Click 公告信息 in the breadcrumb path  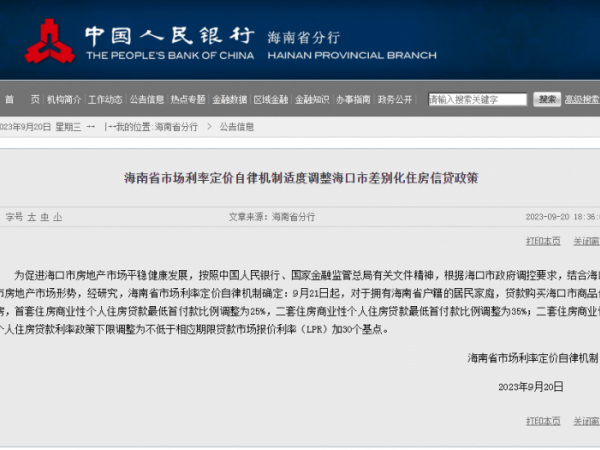[237, 127]
